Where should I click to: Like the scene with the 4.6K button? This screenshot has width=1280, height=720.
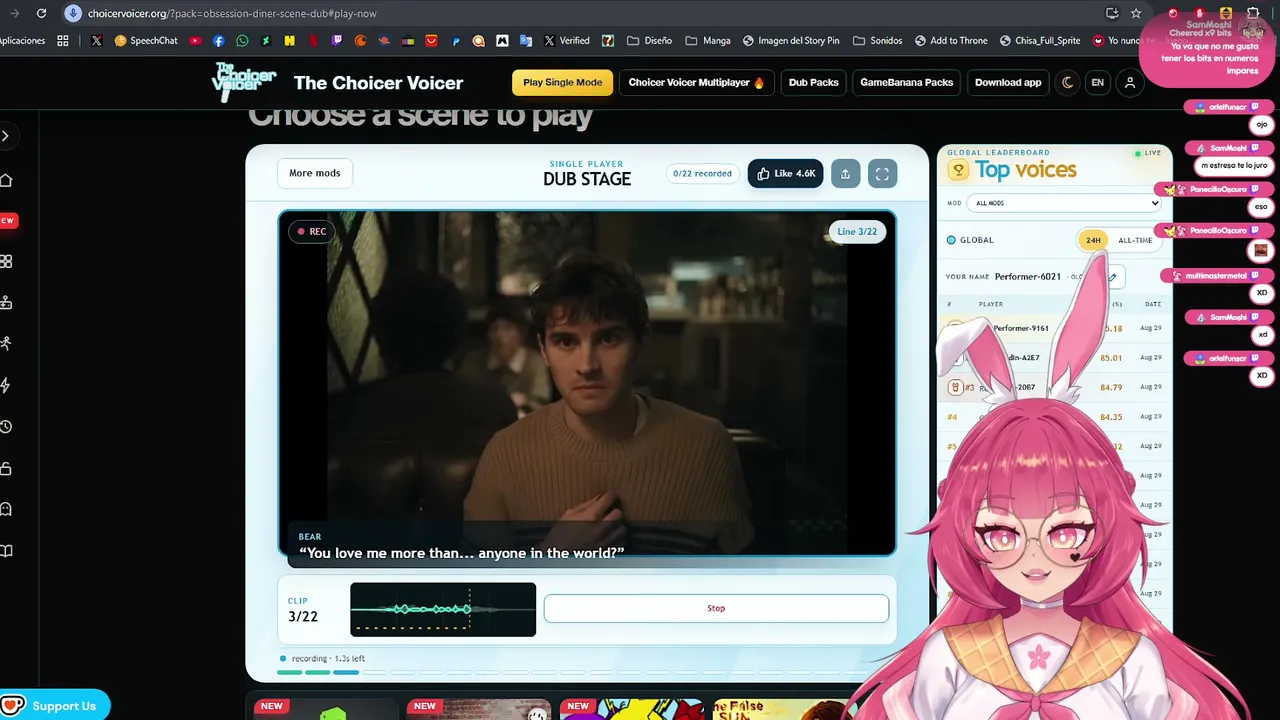[x=786, y=173]
